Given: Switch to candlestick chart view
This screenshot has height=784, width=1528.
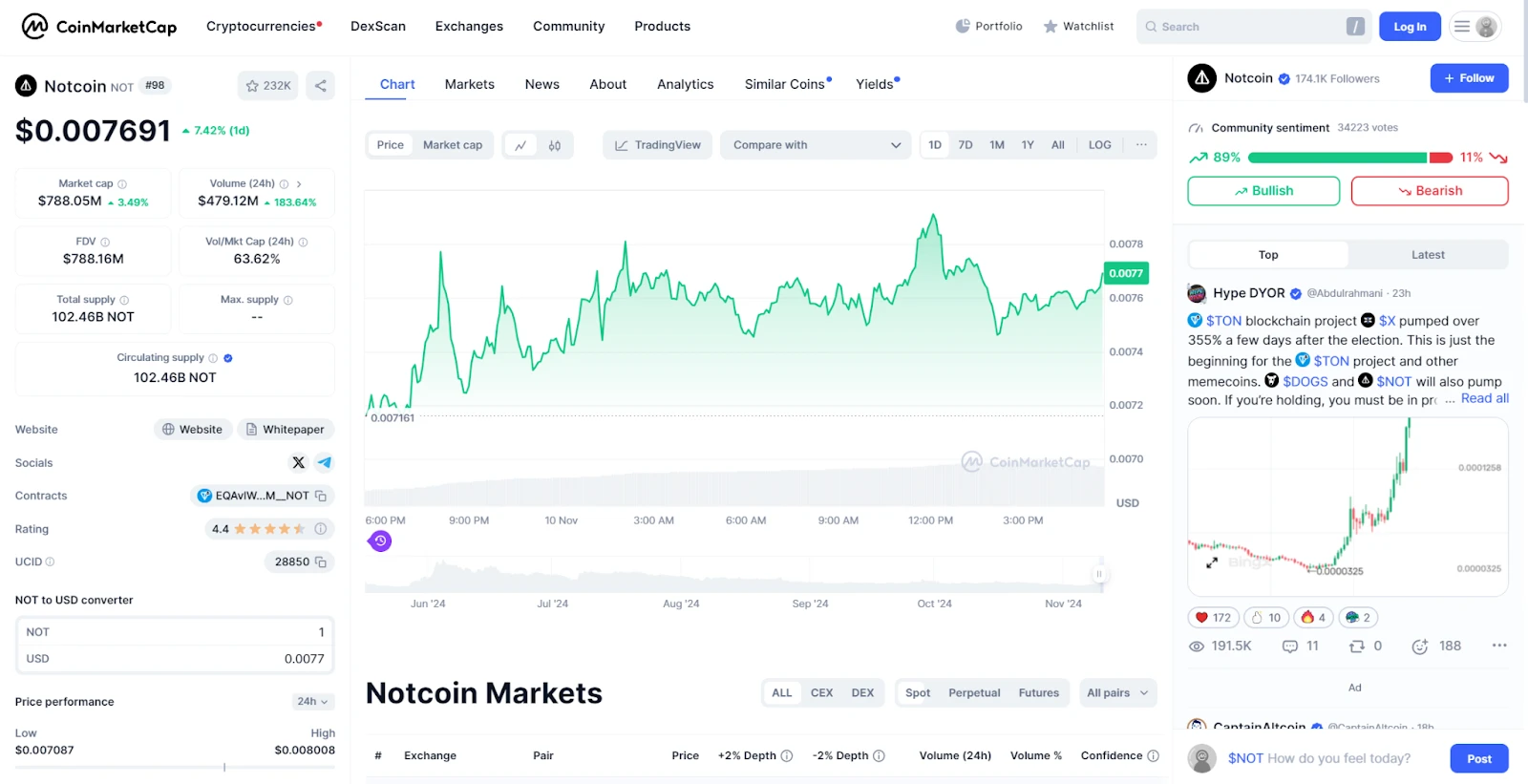Looking at the screenshot, I should (x=555, y=145).
